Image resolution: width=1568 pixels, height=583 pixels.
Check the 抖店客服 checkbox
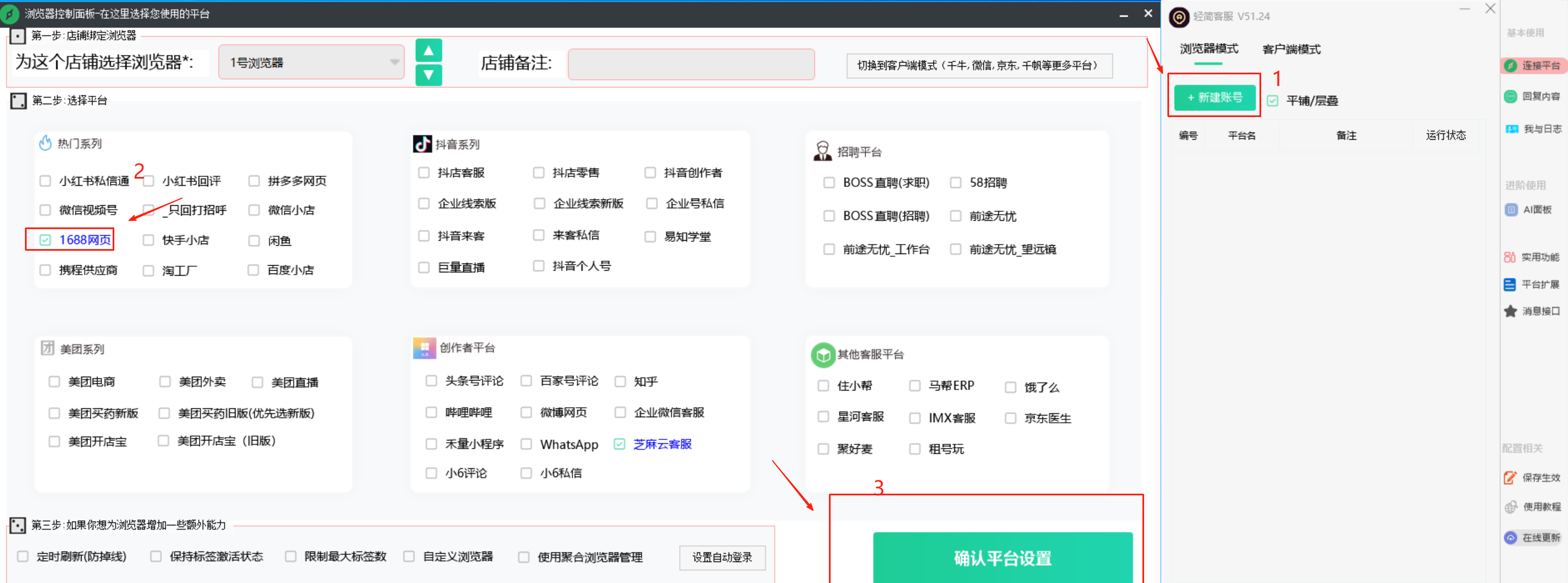coord(424,173)
